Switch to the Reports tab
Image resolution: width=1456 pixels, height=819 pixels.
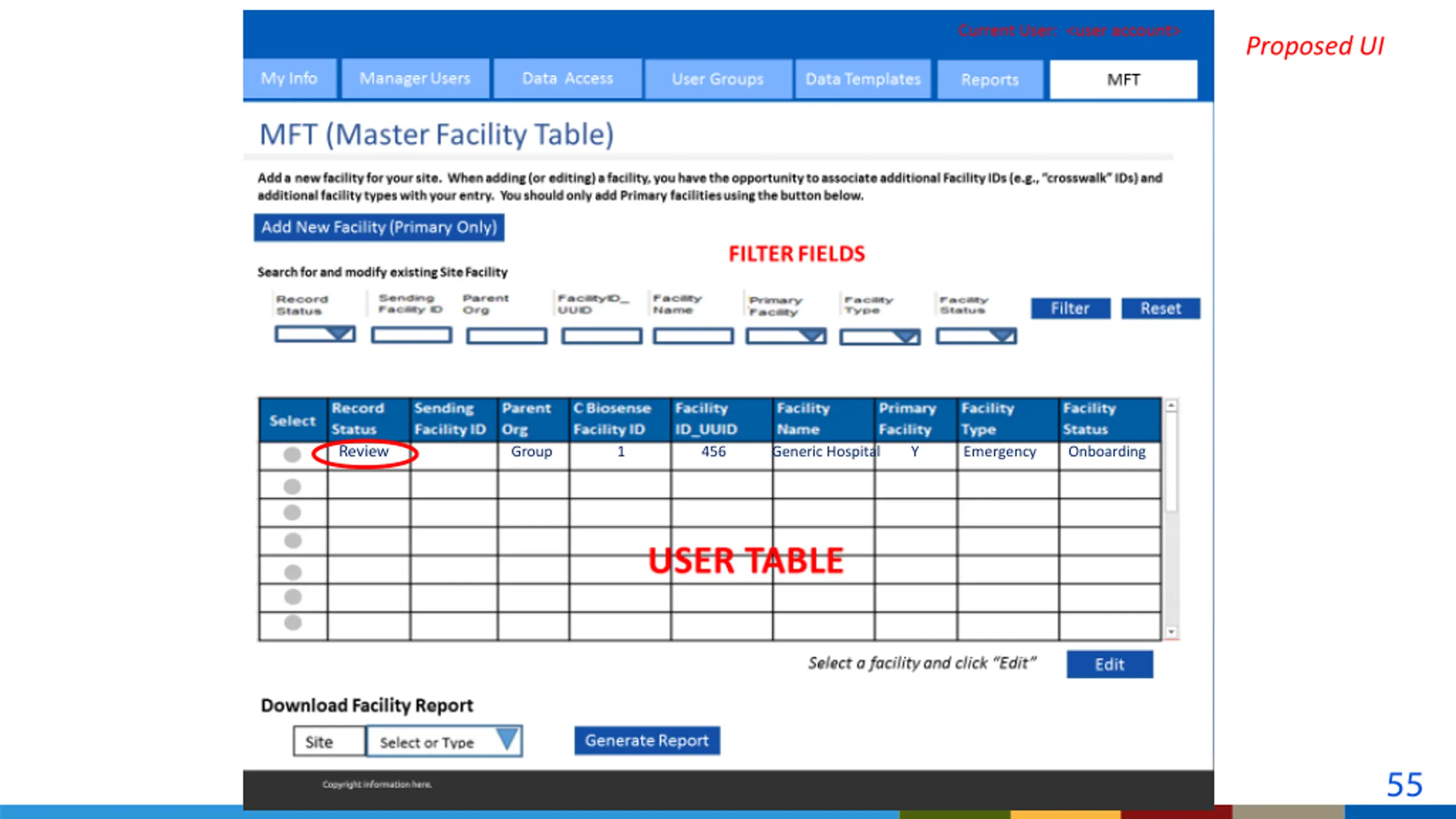point(990,80)
